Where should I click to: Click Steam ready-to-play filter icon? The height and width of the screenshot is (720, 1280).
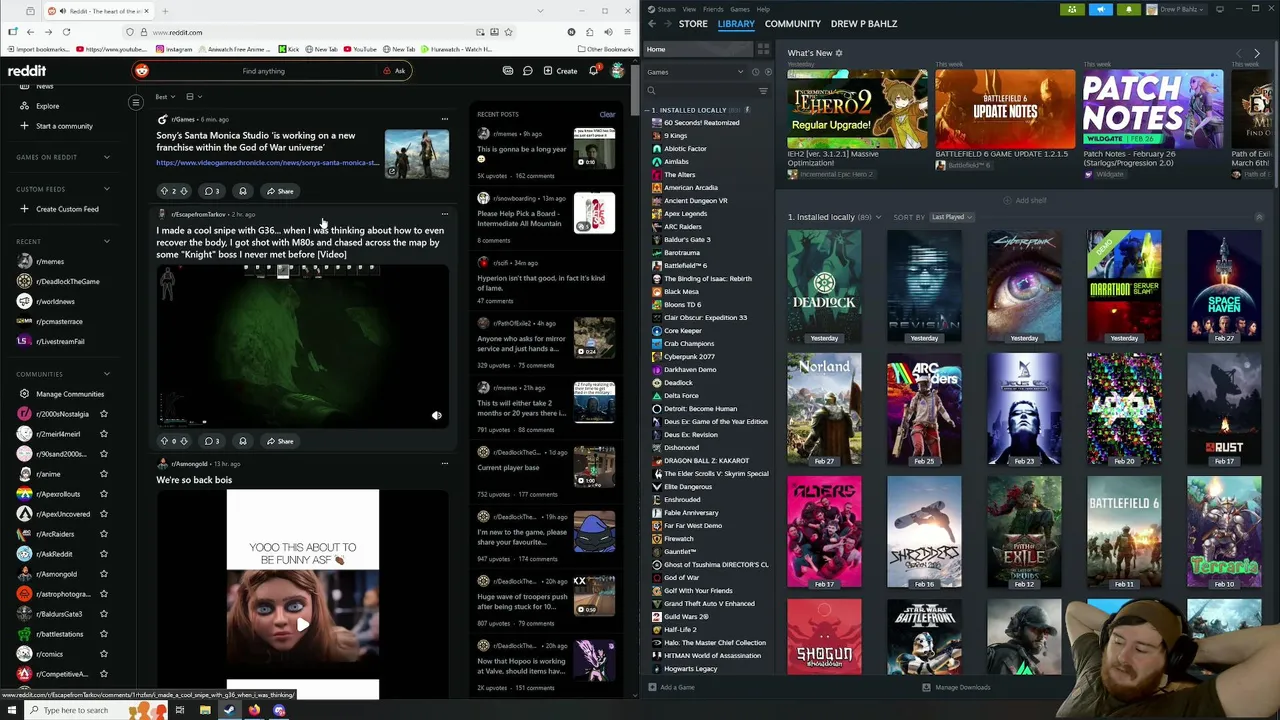click(x=768, y=72)
